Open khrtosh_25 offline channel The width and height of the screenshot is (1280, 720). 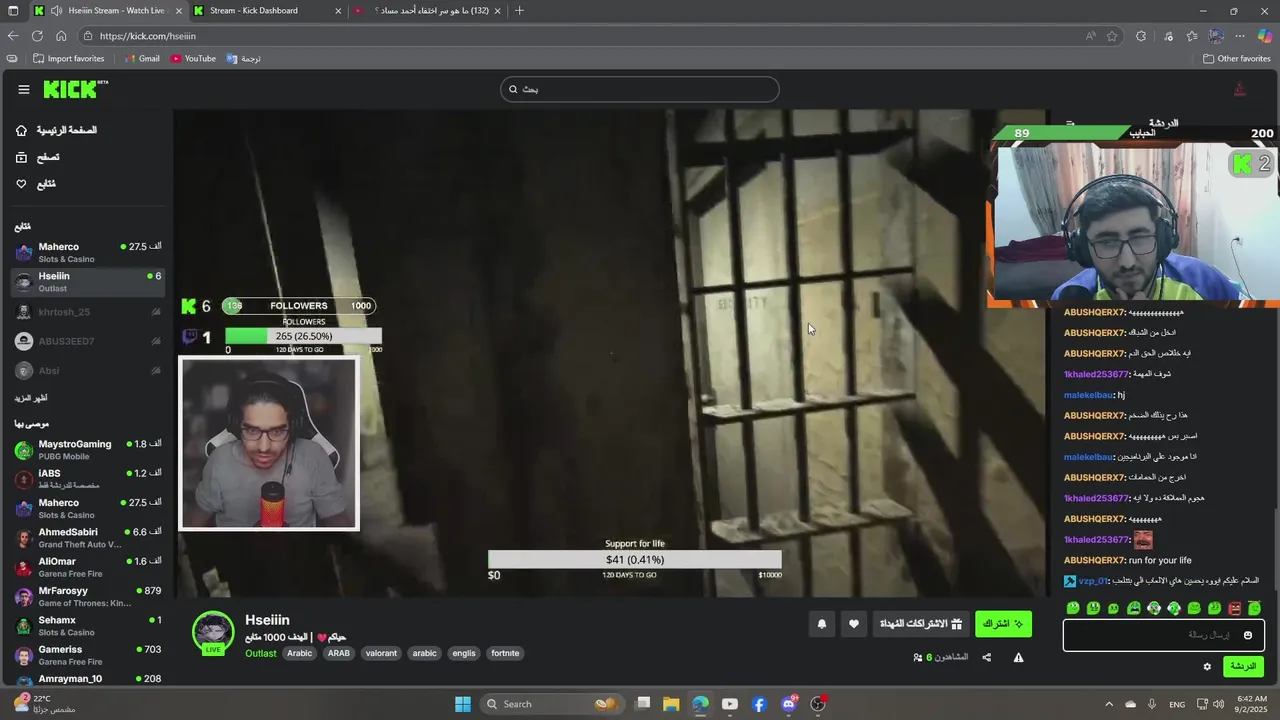(88, 312)
